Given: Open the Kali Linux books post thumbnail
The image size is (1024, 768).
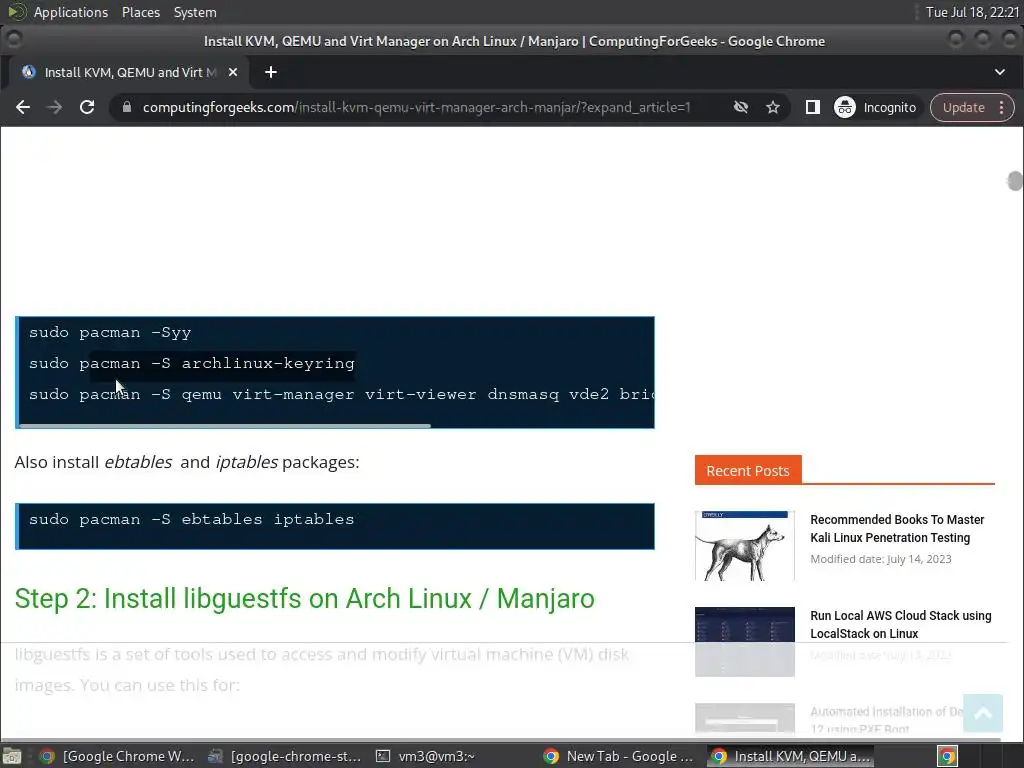Looking at the screenshot, I should click(744, 545).
